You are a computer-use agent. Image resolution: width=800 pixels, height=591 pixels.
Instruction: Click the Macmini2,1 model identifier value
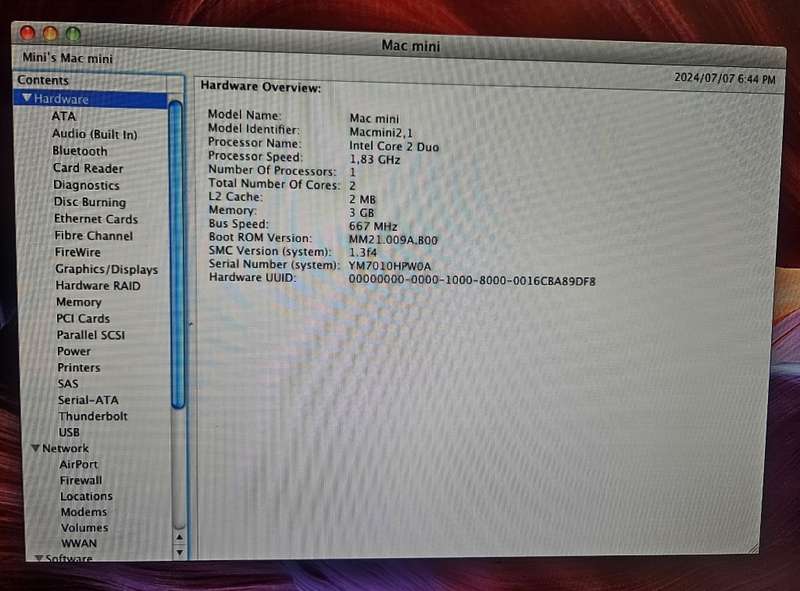point(381,132)
